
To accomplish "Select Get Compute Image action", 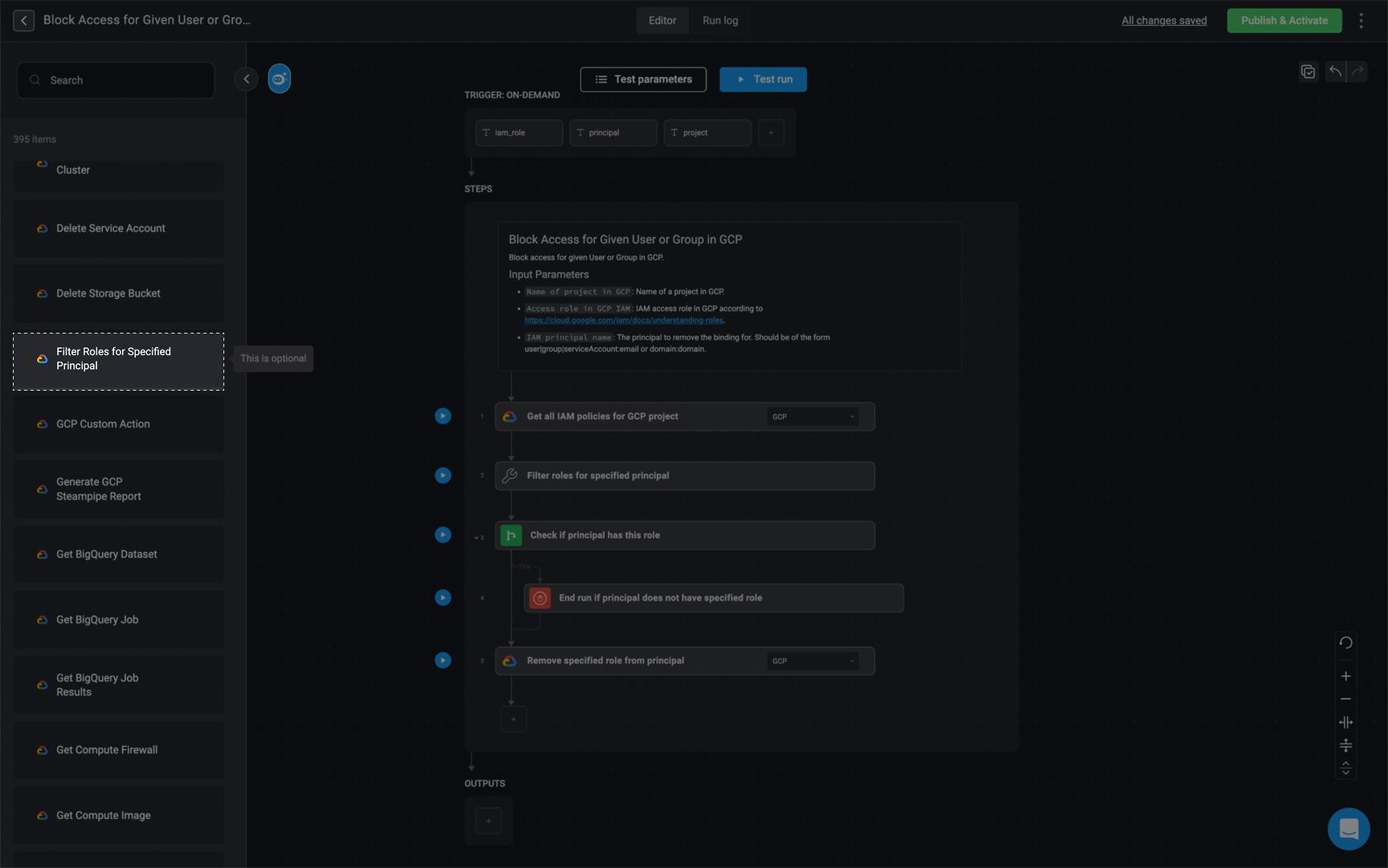I will coord(118,815).
